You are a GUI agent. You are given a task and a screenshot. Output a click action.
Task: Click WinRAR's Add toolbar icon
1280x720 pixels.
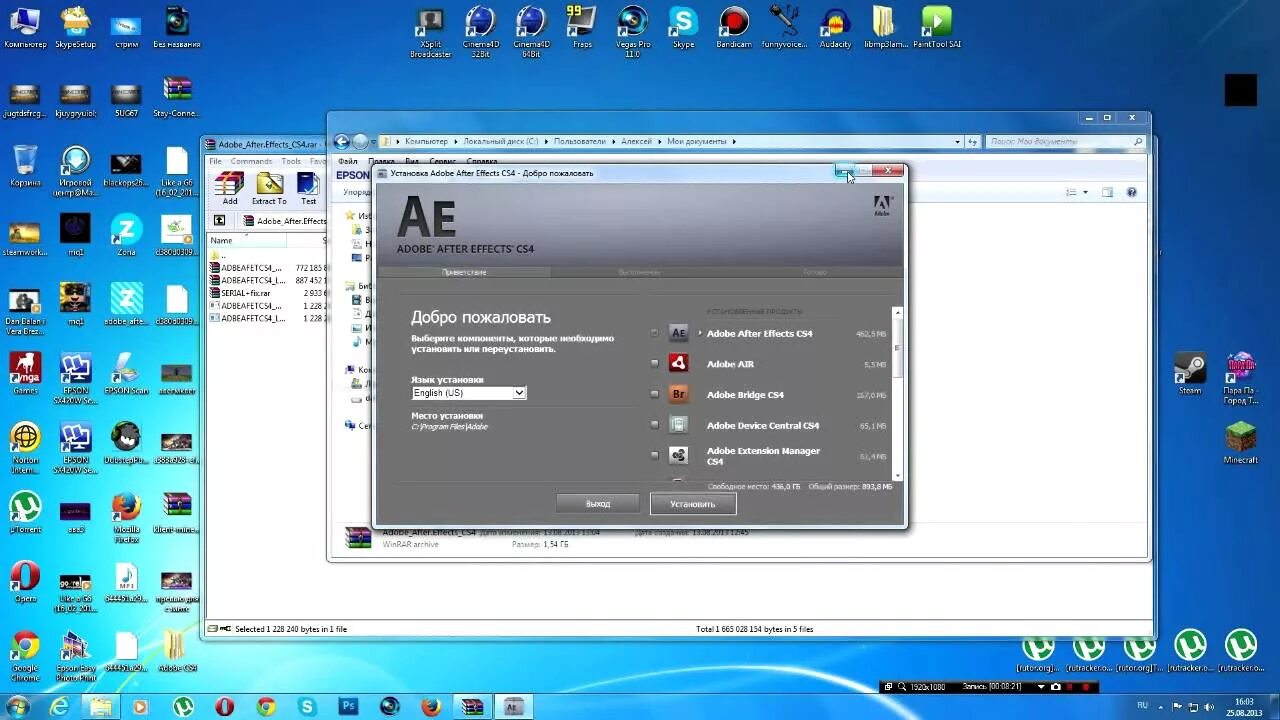[230, 188]
